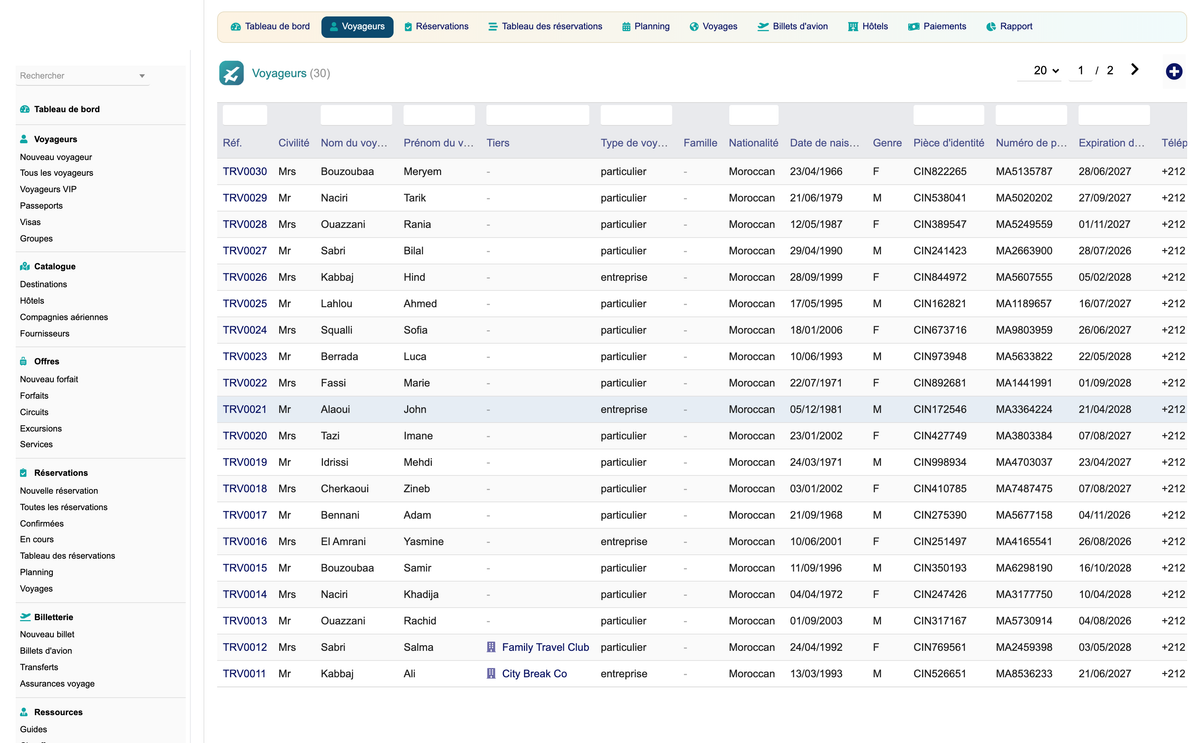Click the page number field
Screen dimensions: 1200x743
(x=1080, y=71)
